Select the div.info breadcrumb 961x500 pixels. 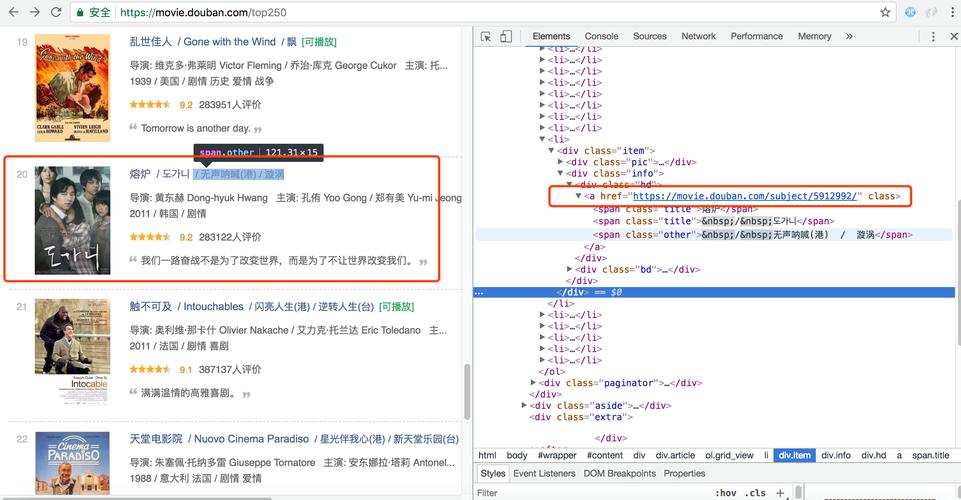point(836,455)
